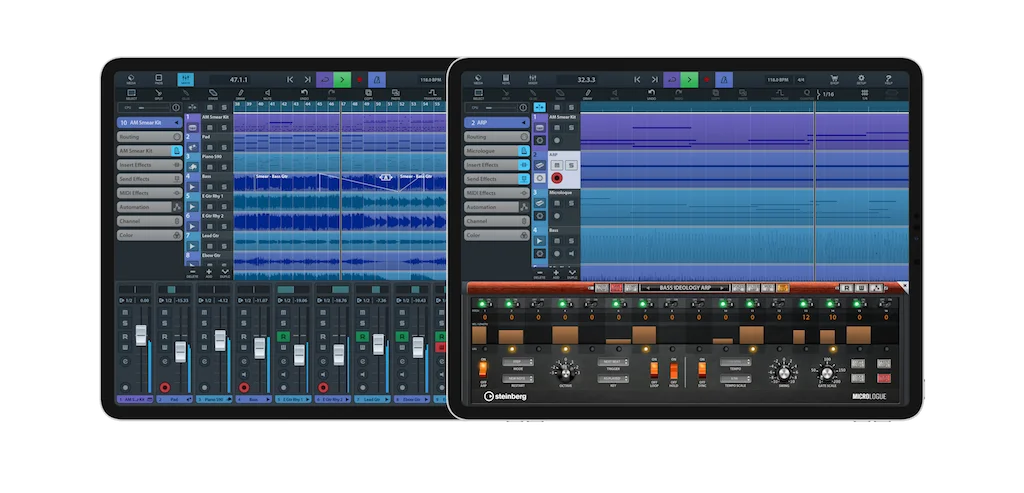Click Paste tool on left iPad
Viewport: 1024px width, 493px height.
pos(396,95)
